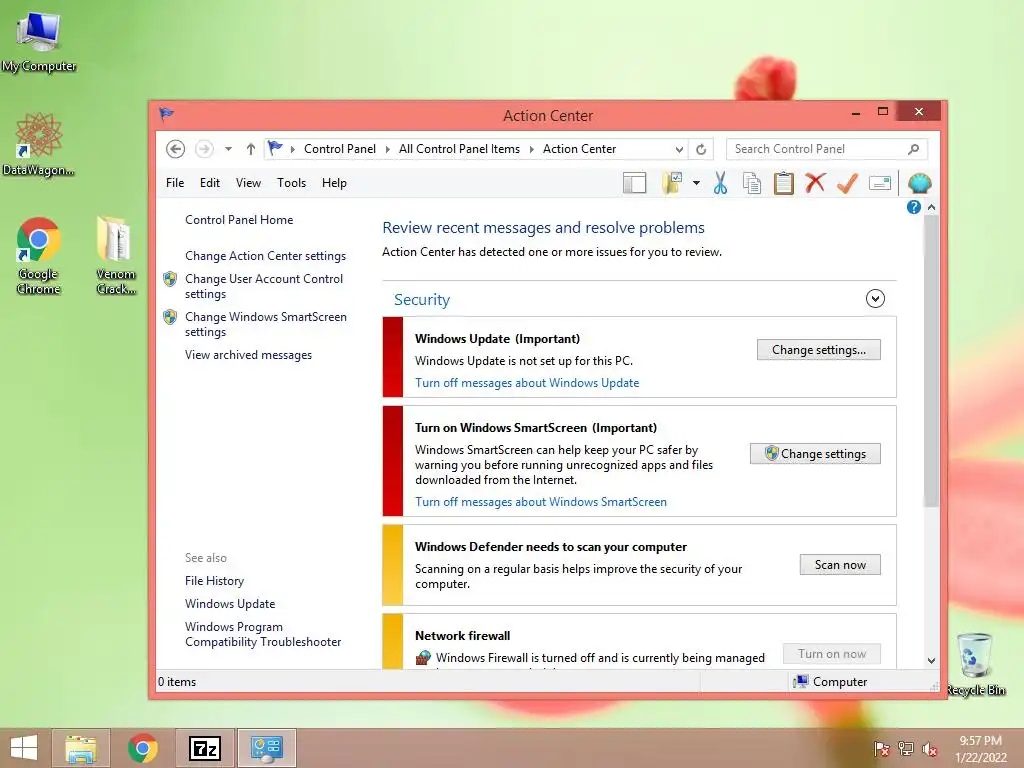Click the Turn on now firewall button
This screenshot has height=768, width=1024.
click(831, 654)
